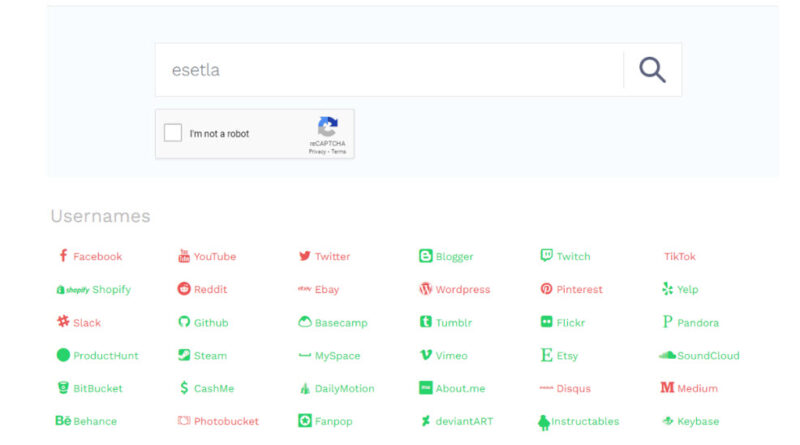Open the SoundCloud text link

[x=708, y=355]
